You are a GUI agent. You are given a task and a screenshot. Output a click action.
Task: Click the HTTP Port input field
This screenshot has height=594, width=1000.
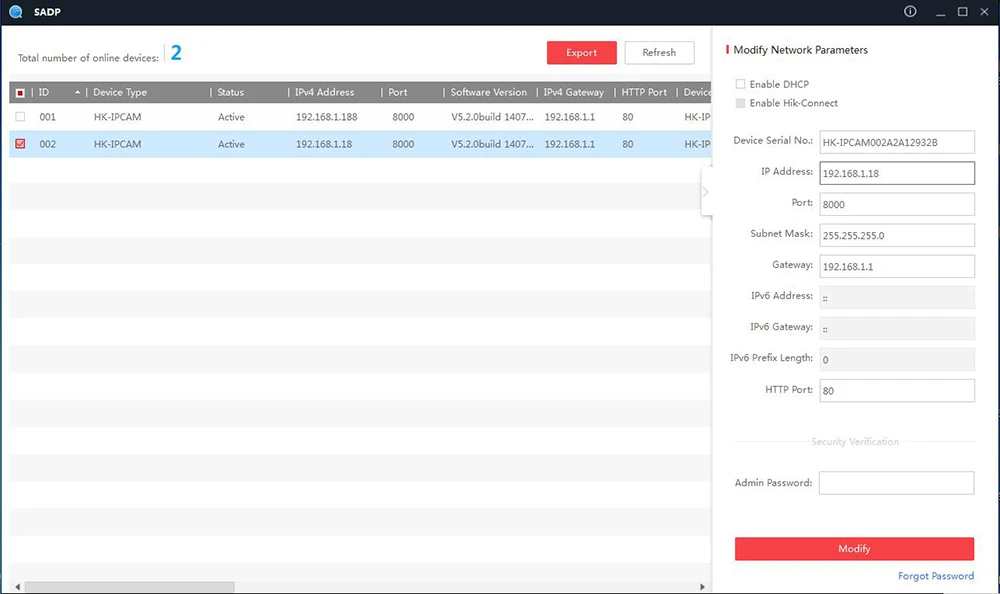tap(897, 390)
